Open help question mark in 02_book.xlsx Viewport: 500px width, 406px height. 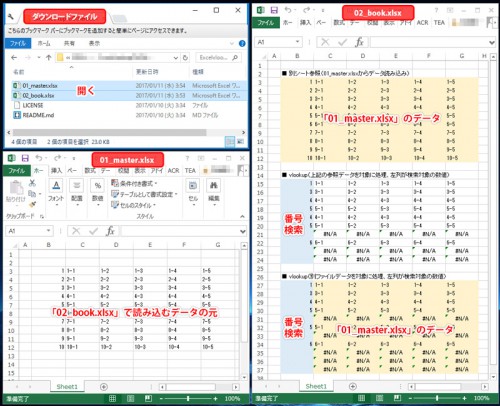(x=436, y=10)
